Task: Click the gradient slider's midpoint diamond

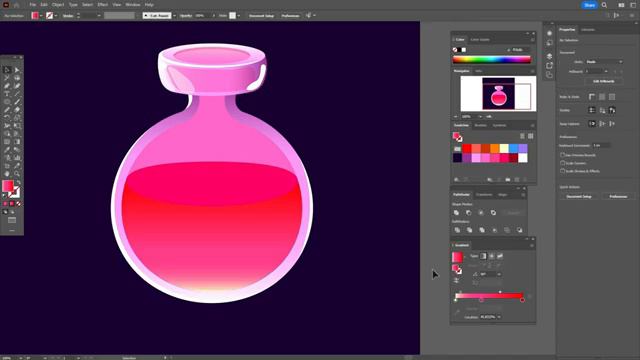Action: click(500, 292)
